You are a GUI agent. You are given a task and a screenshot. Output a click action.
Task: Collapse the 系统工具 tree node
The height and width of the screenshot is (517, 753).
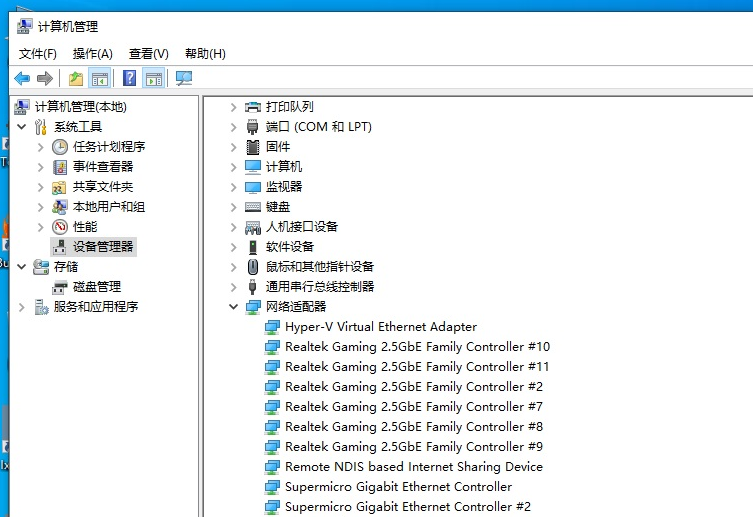[x=22, y=127]
